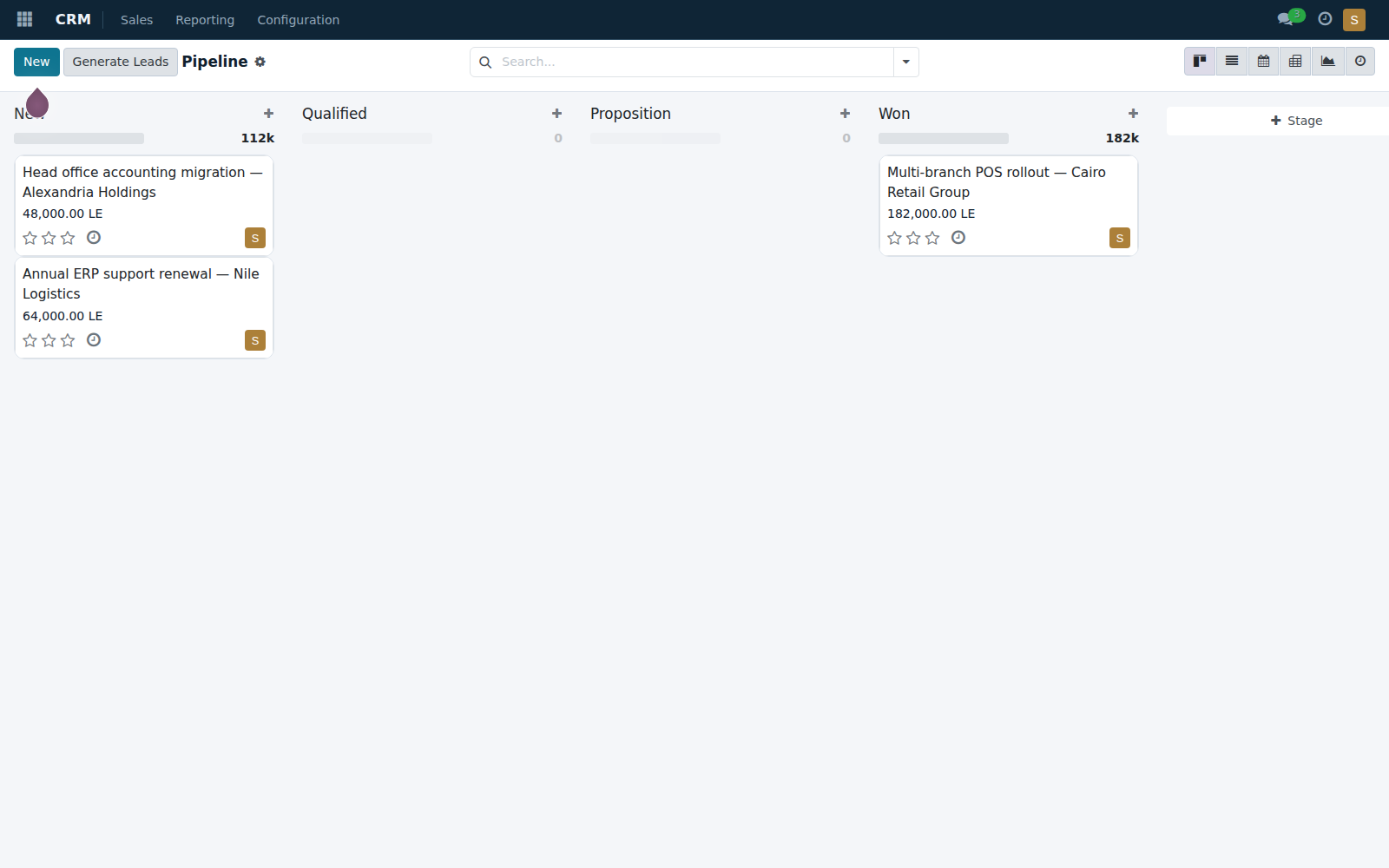Open the apps grid home menu
The width and height of the screenshot is (1389, 868).
pyautogui.click(x=24, y=19)
